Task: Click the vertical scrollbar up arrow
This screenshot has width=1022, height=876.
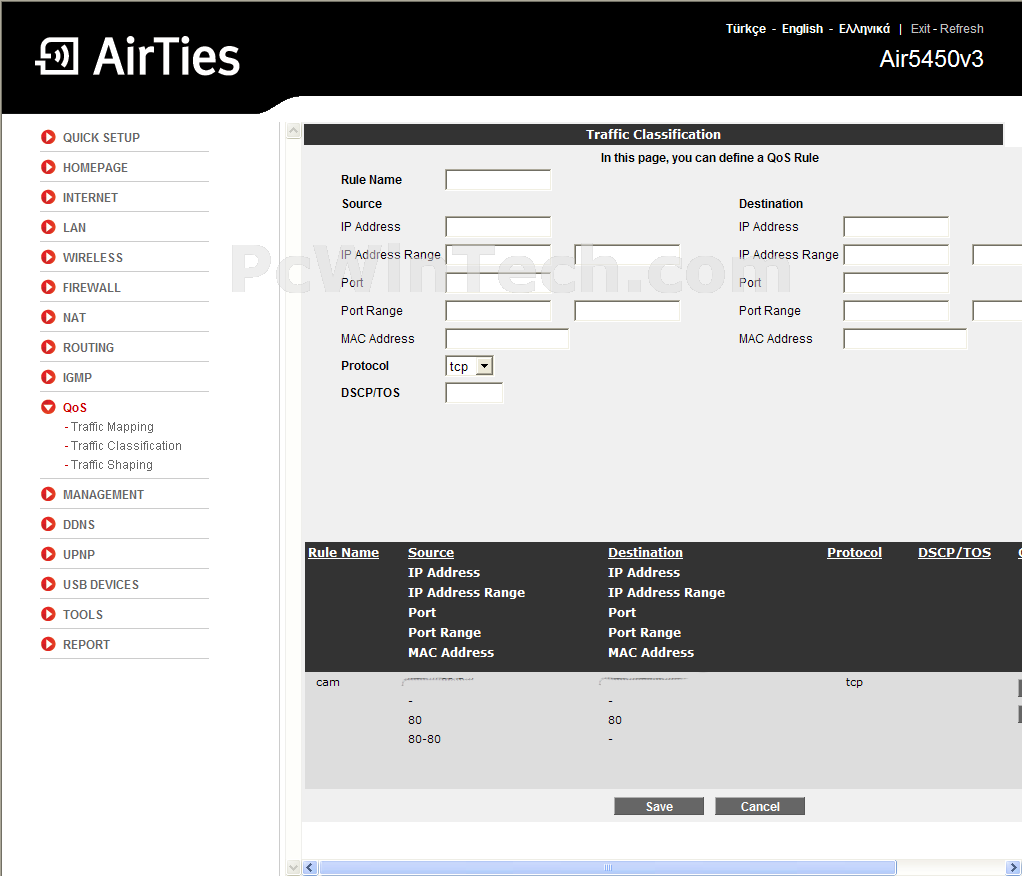Action: [293, 131]
